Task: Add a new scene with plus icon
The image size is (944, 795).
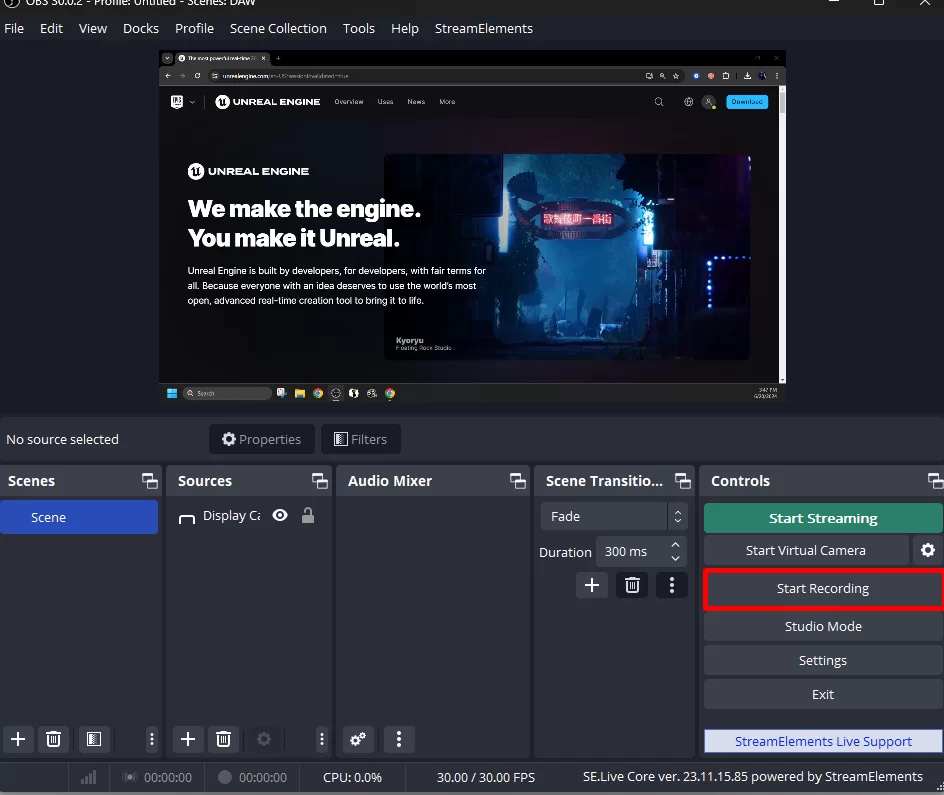Action: tap(18, 739)
